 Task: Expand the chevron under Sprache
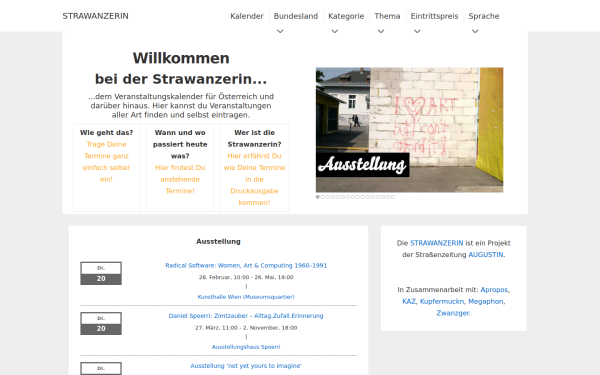click(475, 31)
